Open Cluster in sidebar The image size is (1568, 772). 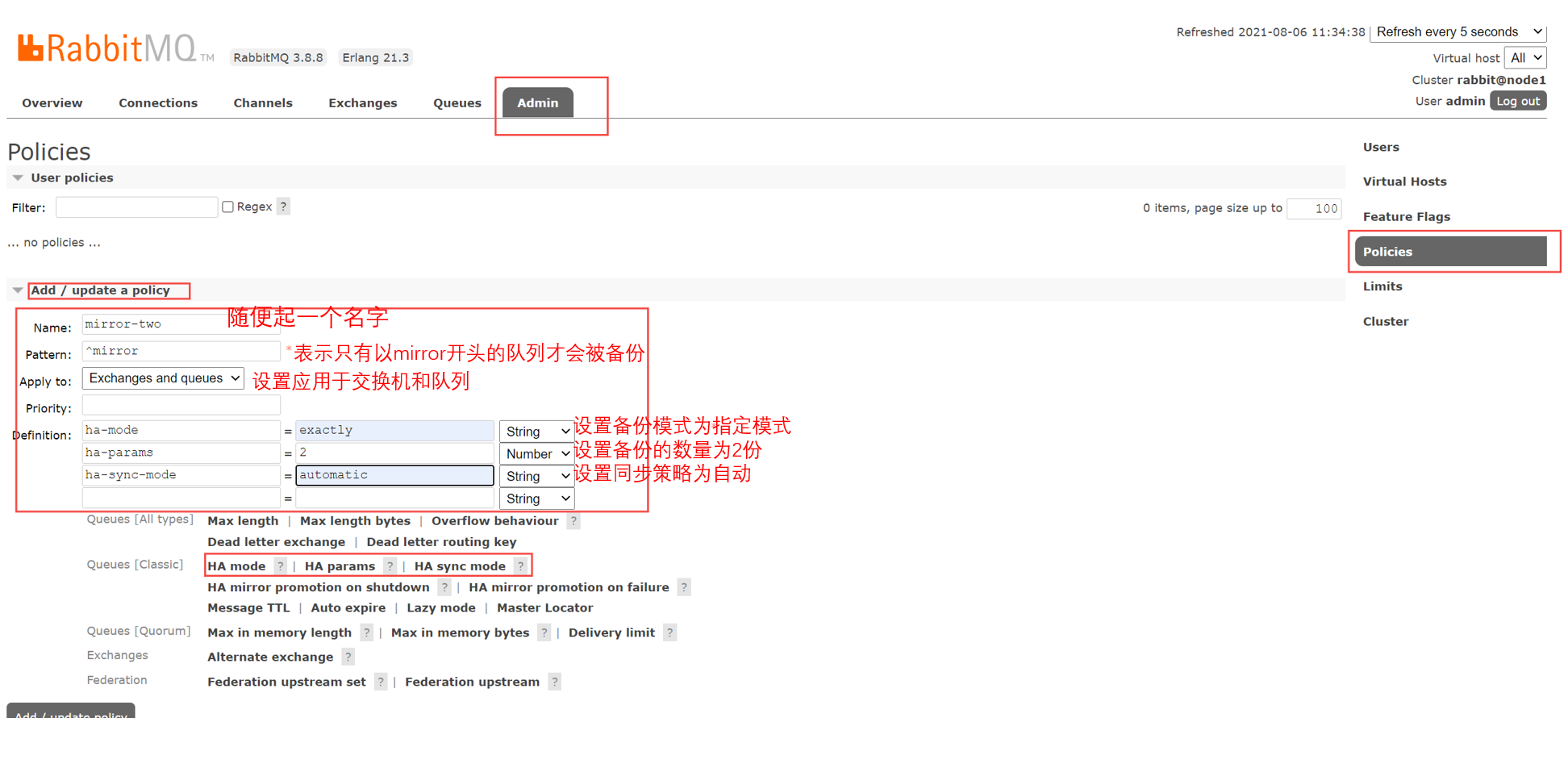point(1386,322)
